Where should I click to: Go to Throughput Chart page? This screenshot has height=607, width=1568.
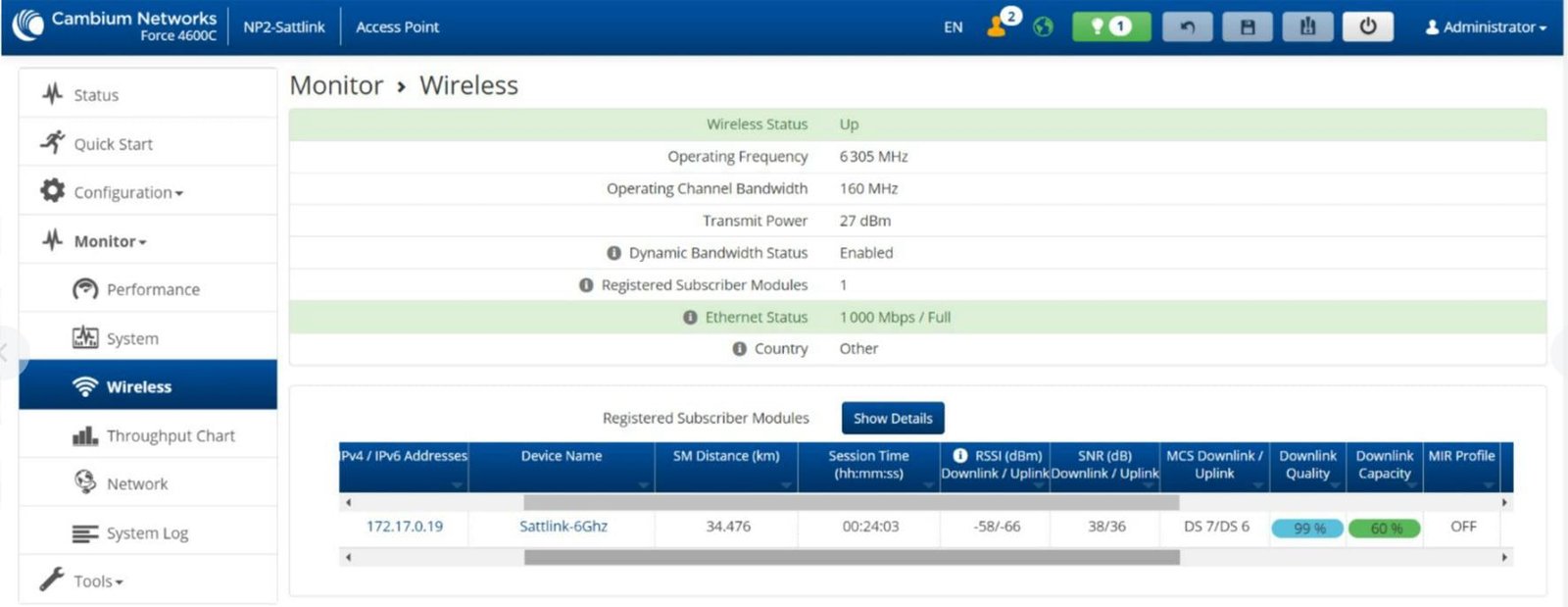coord(171,435)
